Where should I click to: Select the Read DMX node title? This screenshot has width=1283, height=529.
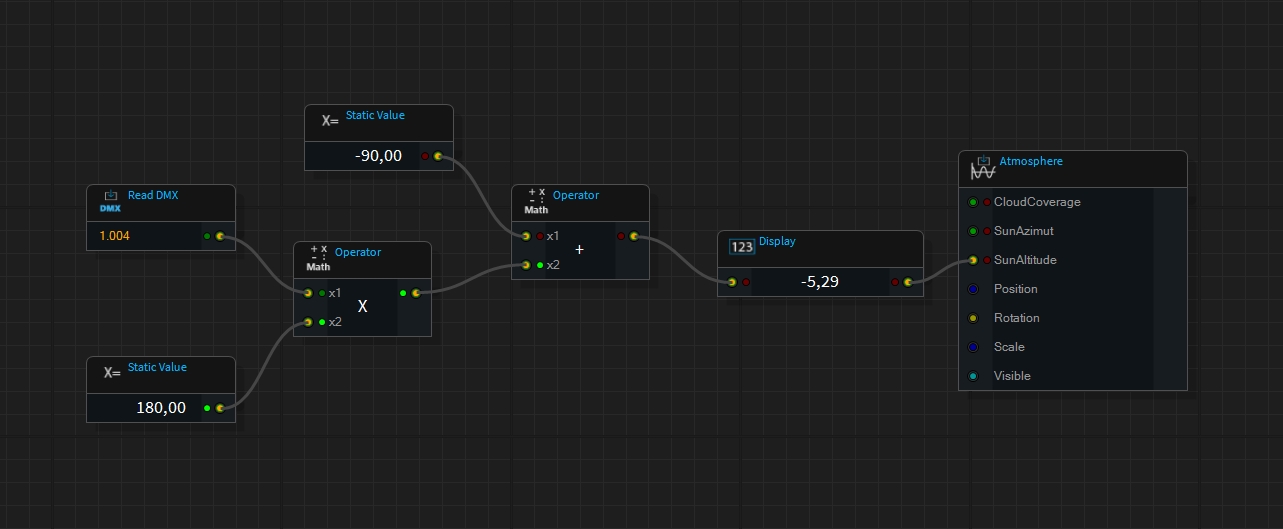pyautogui.click(x=153, y=195)
